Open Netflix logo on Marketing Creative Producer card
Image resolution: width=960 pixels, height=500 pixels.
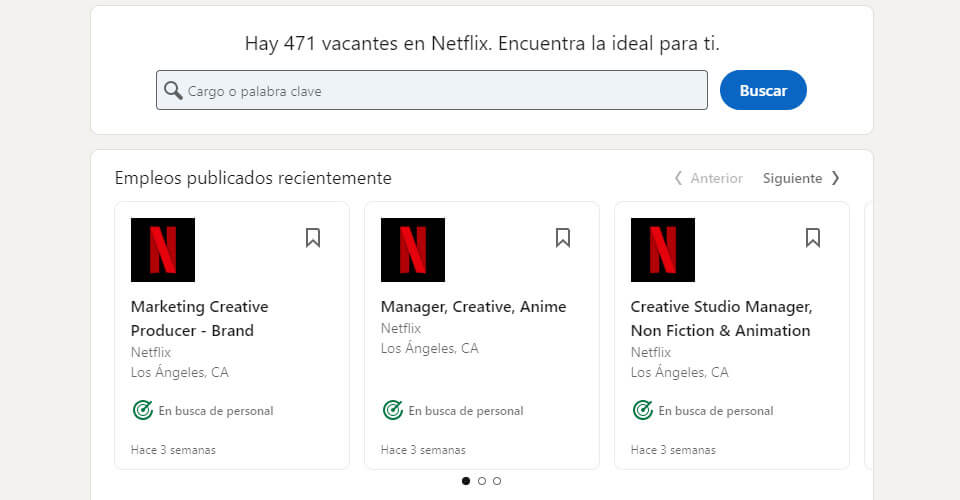pyautogui.click(x=163, y=250)
